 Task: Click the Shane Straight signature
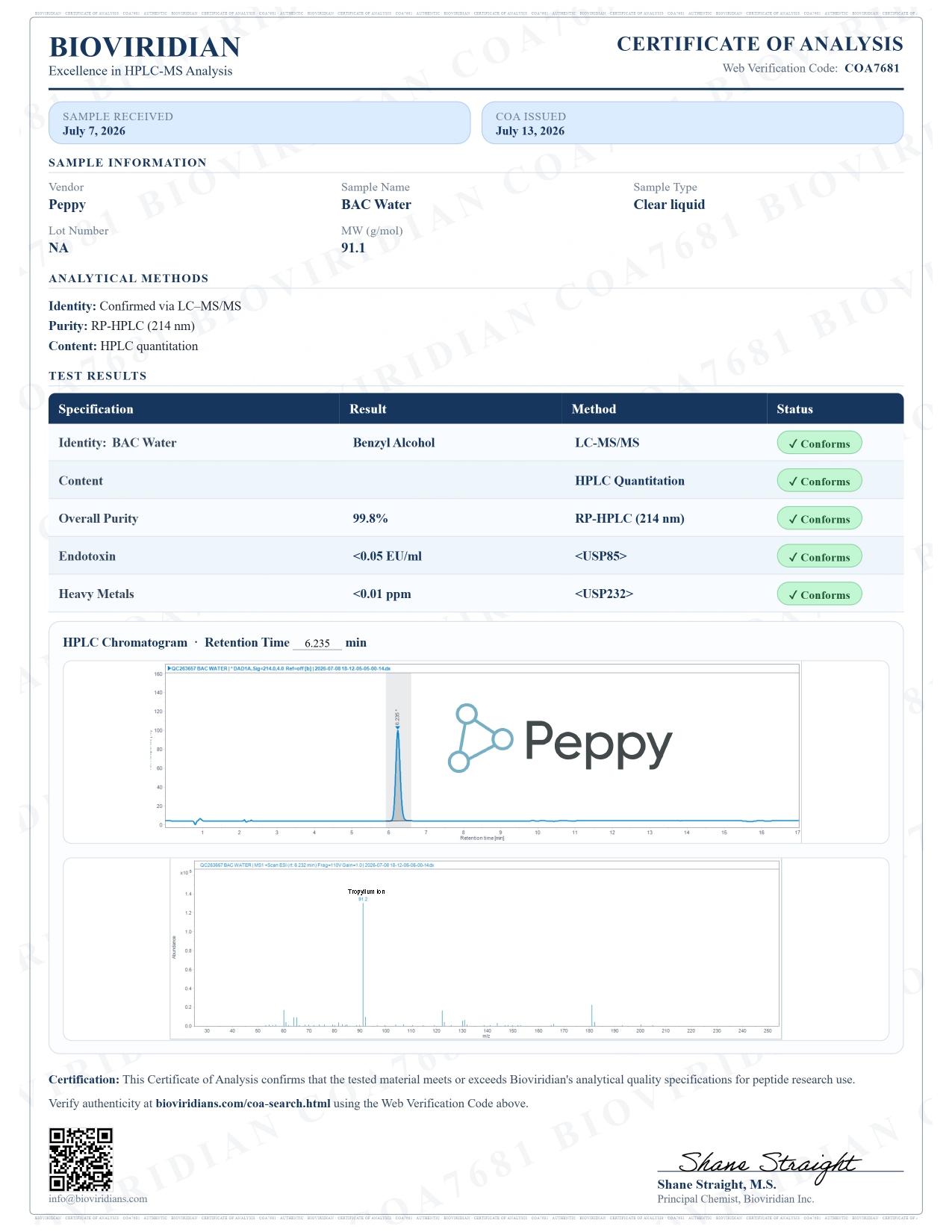(769, 1166)
